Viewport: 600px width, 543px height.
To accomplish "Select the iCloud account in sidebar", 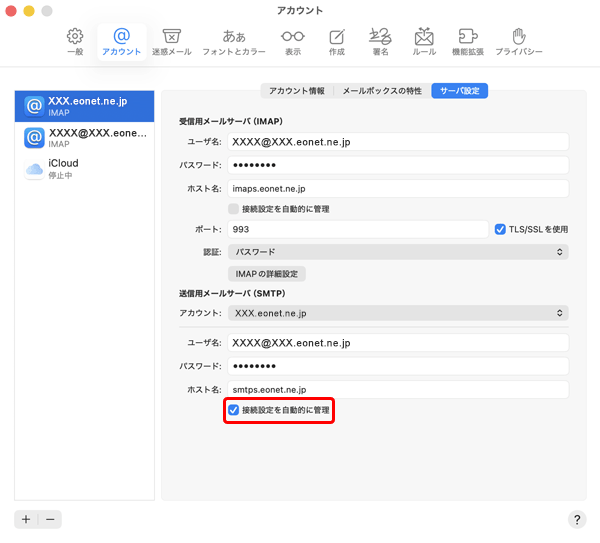I will (85, 169).
